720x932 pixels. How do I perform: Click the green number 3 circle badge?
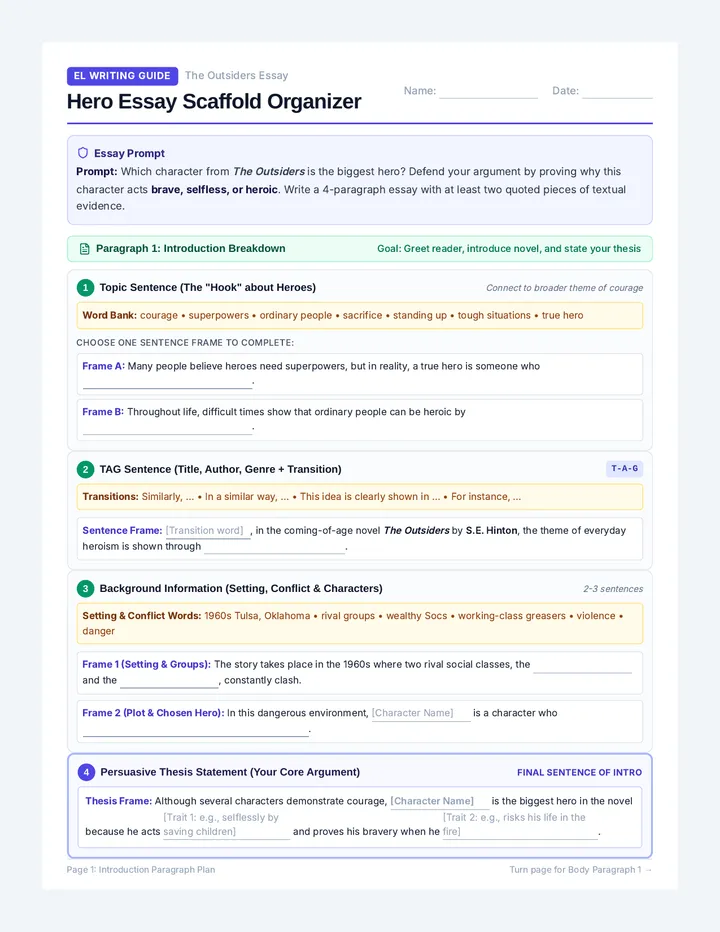click(x=85, y=588)
